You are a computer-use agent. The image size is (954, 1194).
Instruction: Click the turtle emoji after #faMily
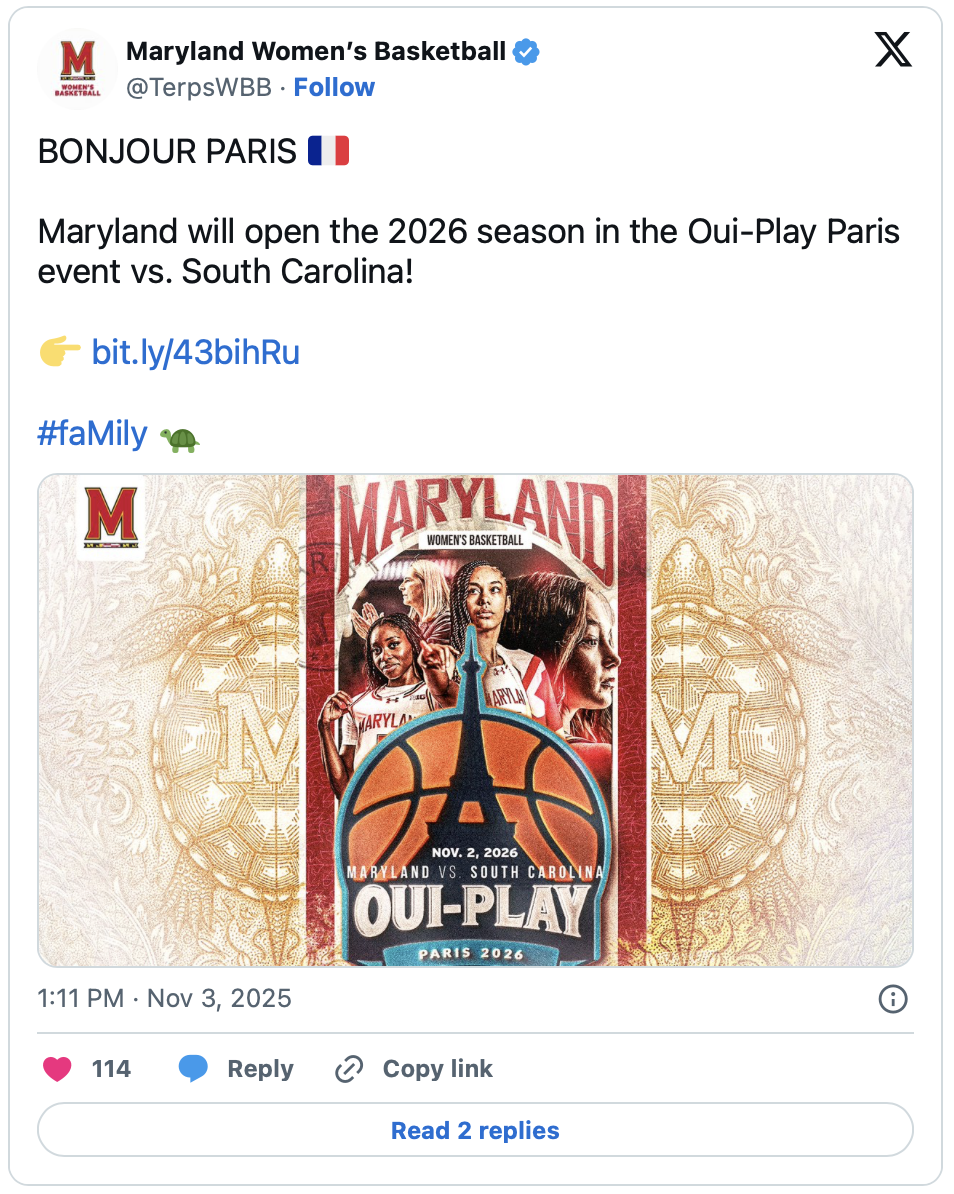(180, 437)
